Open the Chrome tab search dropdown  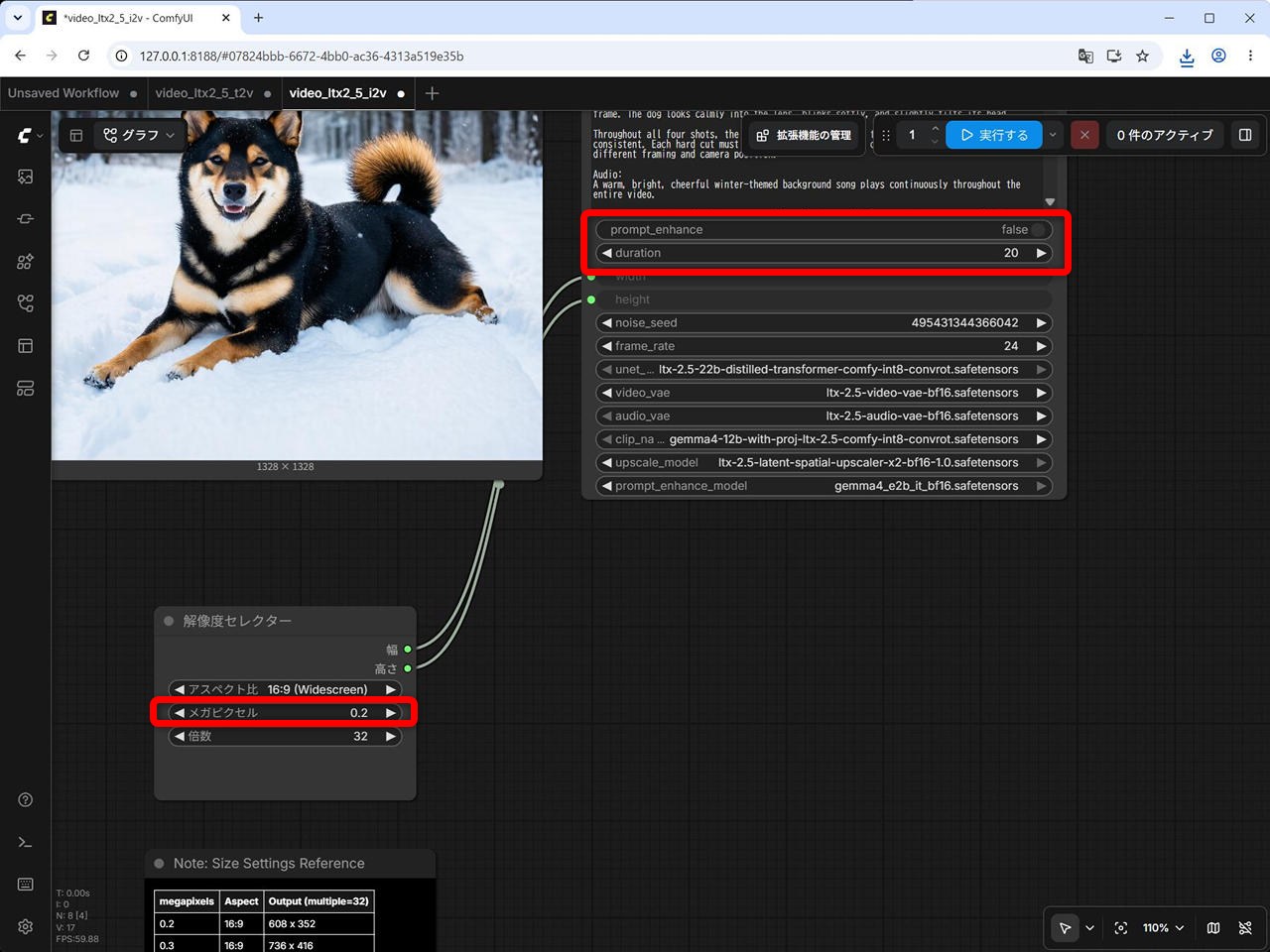[x=18, y=18]
